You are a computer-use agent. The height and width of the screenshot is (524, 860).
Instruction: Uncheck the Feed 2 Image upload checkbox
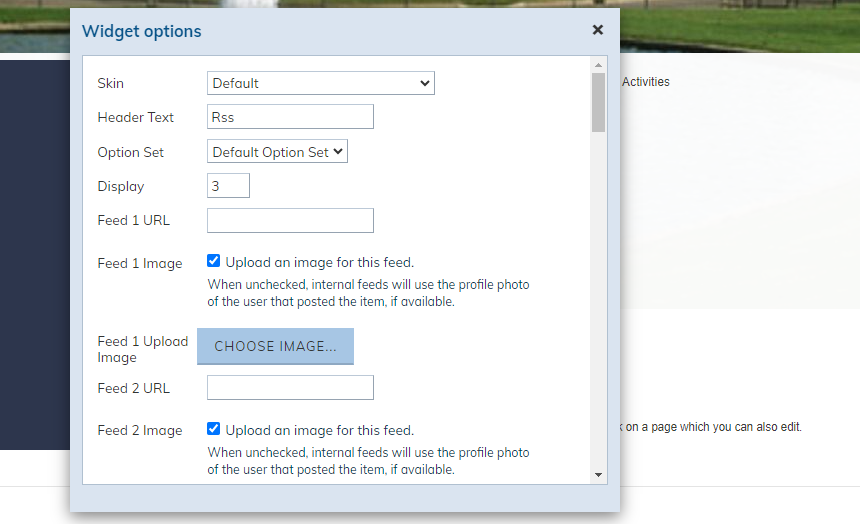[213, 429]
